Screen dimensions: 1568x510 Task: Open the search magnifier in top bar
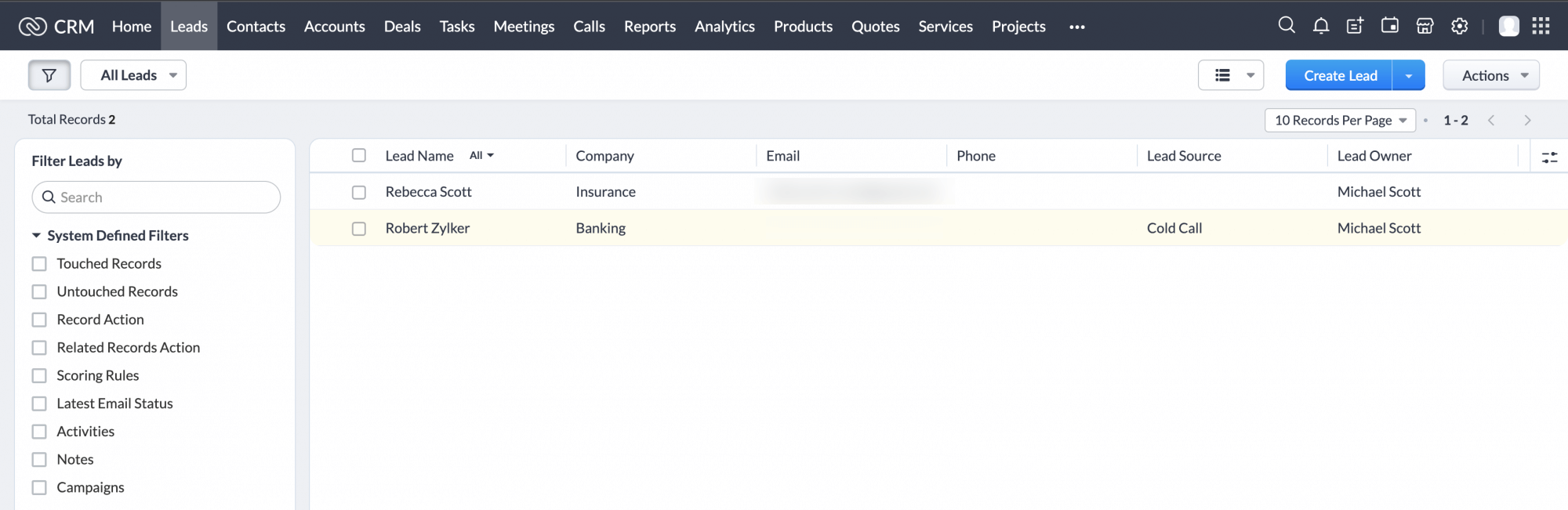(1286, 25)
